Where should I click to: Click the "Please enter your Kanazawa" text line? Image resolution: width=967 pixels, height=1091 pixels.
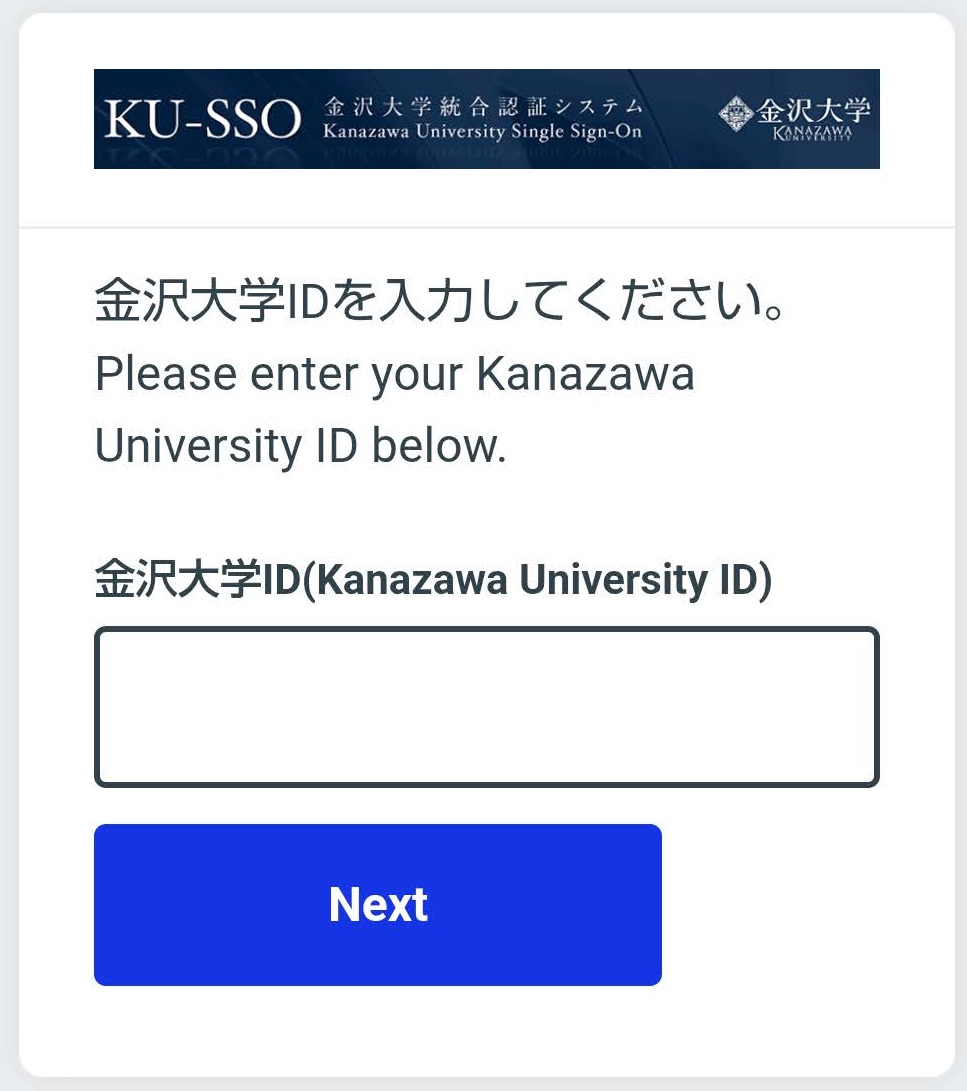click(394, 376)
